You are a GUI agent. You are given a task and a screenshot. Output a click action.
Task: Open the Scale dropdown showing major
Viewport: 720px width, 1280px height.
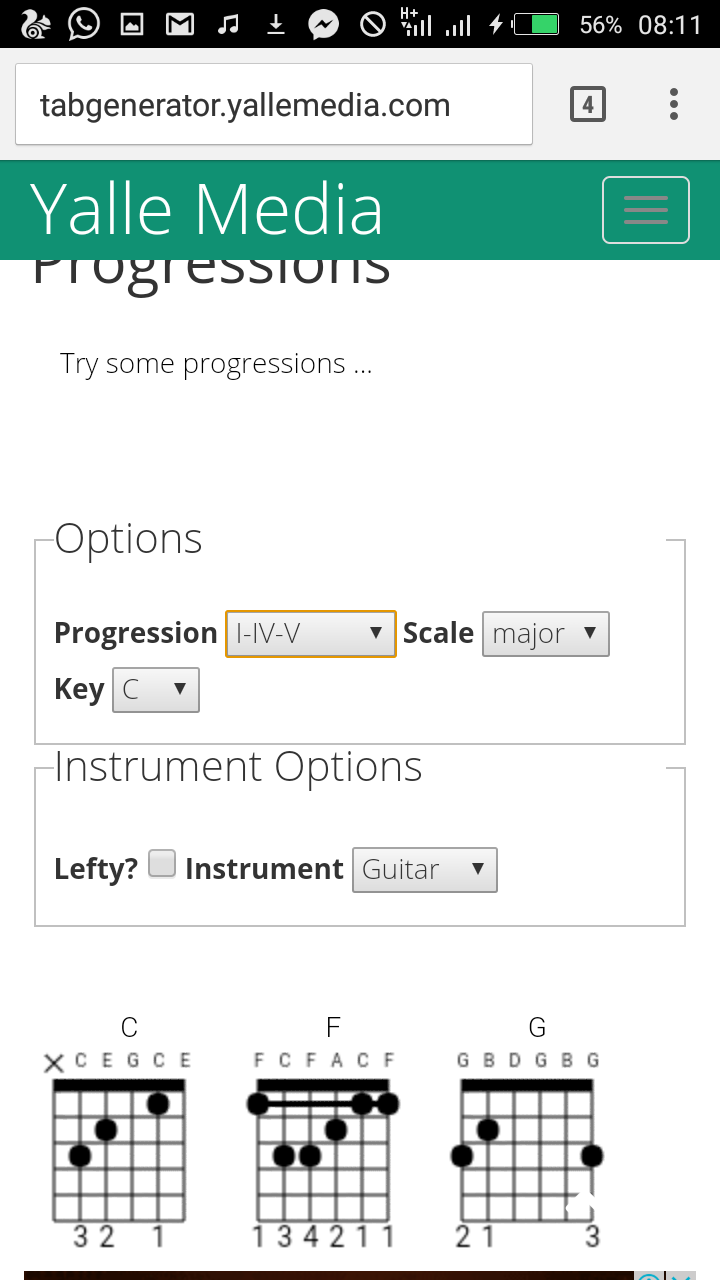545,634
